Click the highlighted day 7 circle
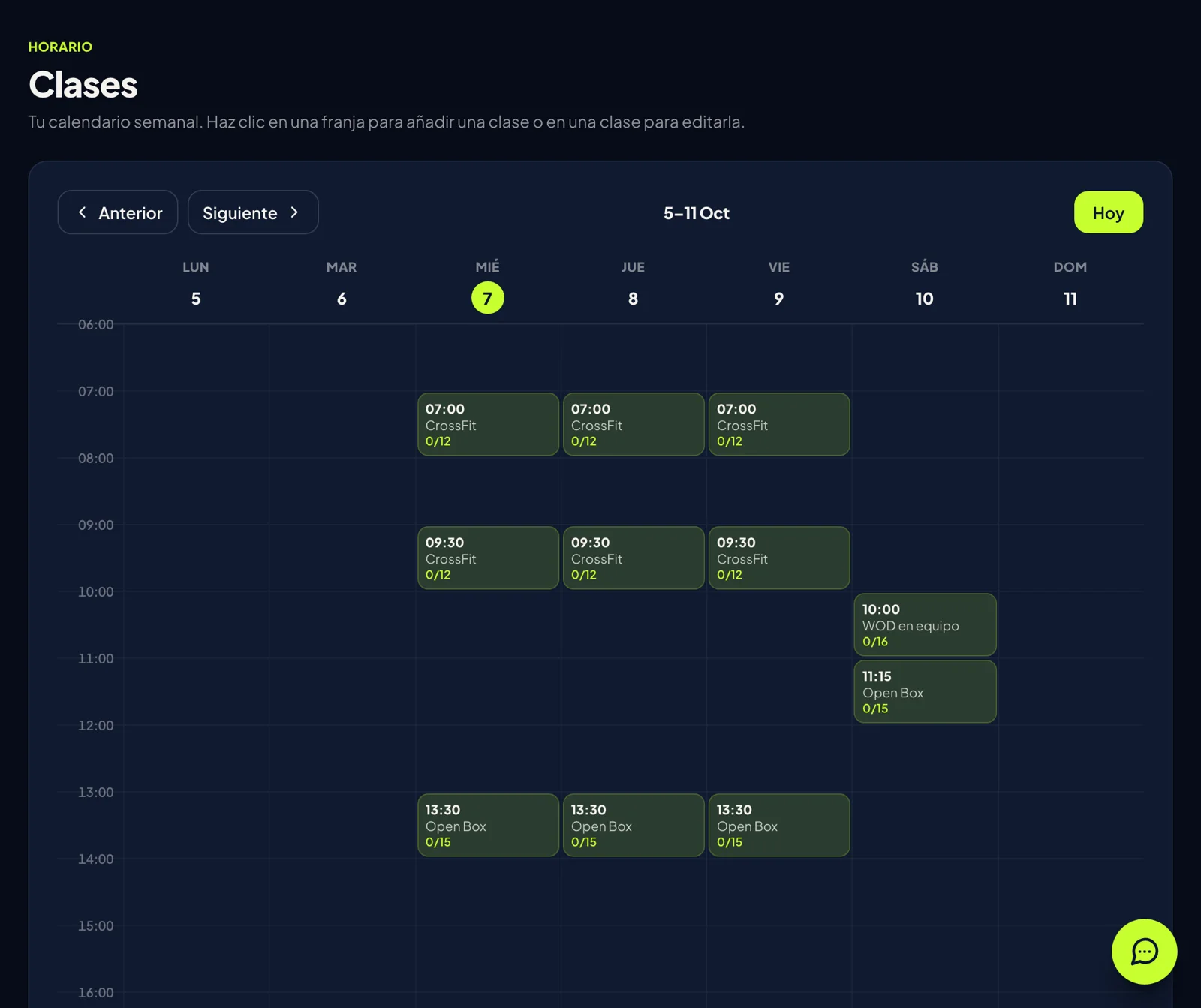The height and width of the screenshot is (1008, 1201). [487, 298]
